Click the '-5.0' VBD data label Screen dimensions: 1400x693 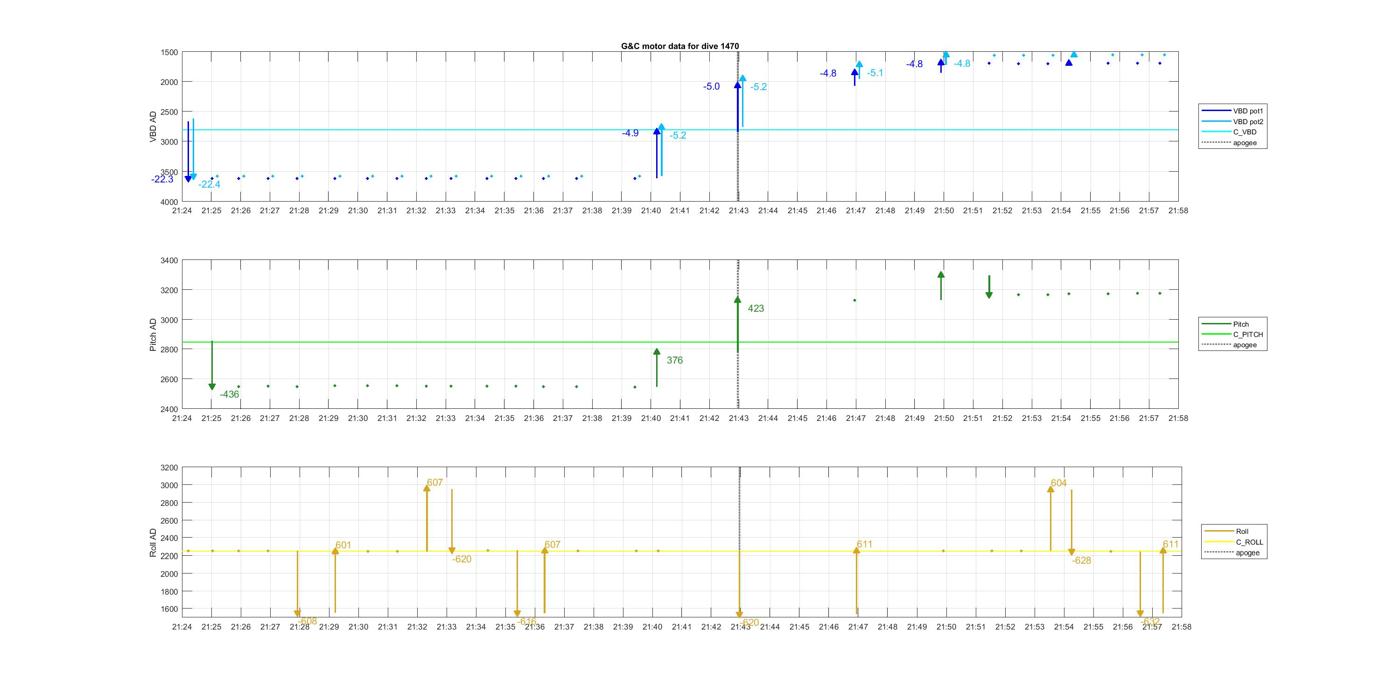pos(711,87)
